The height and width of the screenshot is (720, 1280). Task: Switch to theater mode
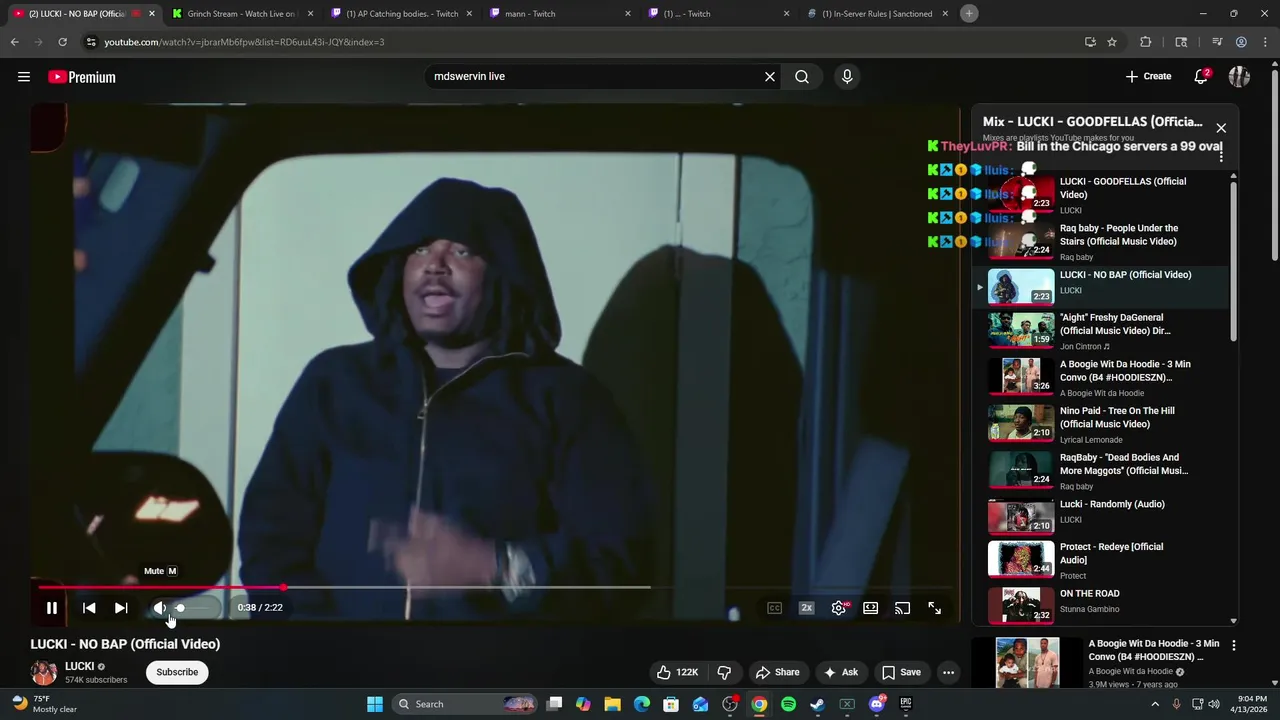(x=871, y=608)
